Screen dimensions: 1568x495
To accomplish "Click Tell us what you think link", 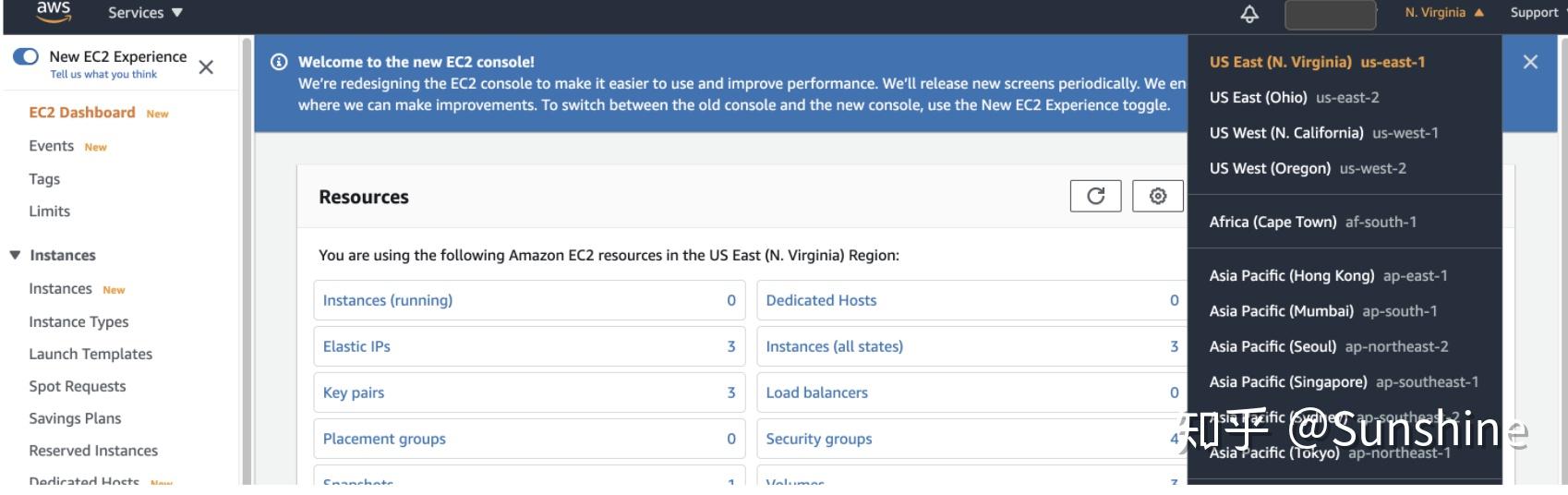I will click(103, 75).
